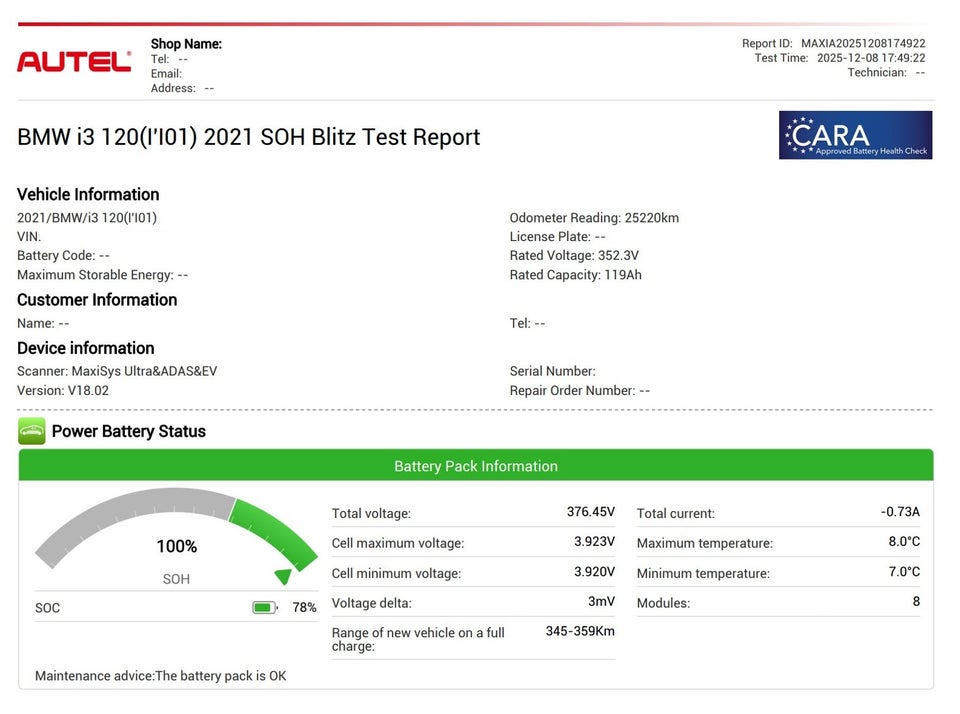This screenshot has height=714, width=960.
Task: Click the Shop Name label
Action: click(186, 44)
